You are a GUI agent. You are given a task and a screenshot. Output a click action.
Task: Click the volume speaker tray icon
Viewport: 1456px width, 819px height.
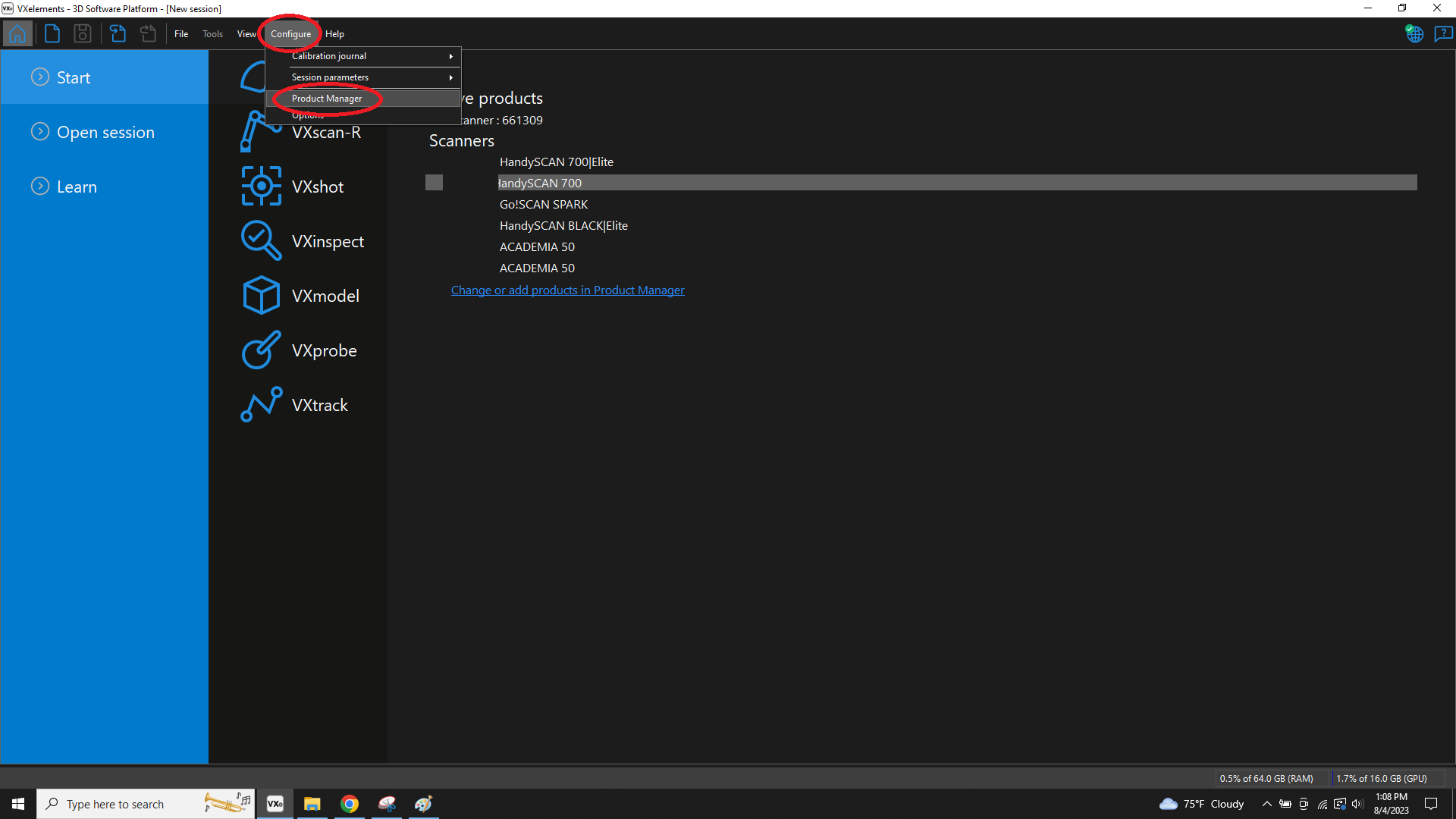click(1357, 804)
